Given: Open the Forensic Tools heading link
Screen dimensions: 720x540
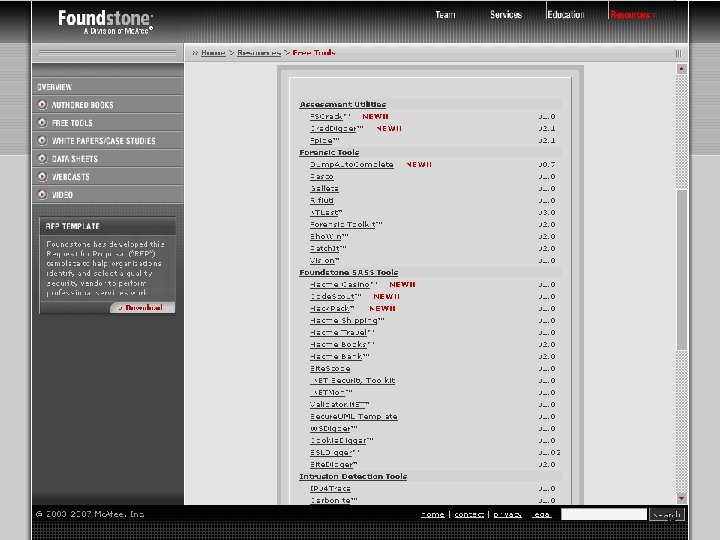Looking at the screenshot, I should tap(329, 152).
